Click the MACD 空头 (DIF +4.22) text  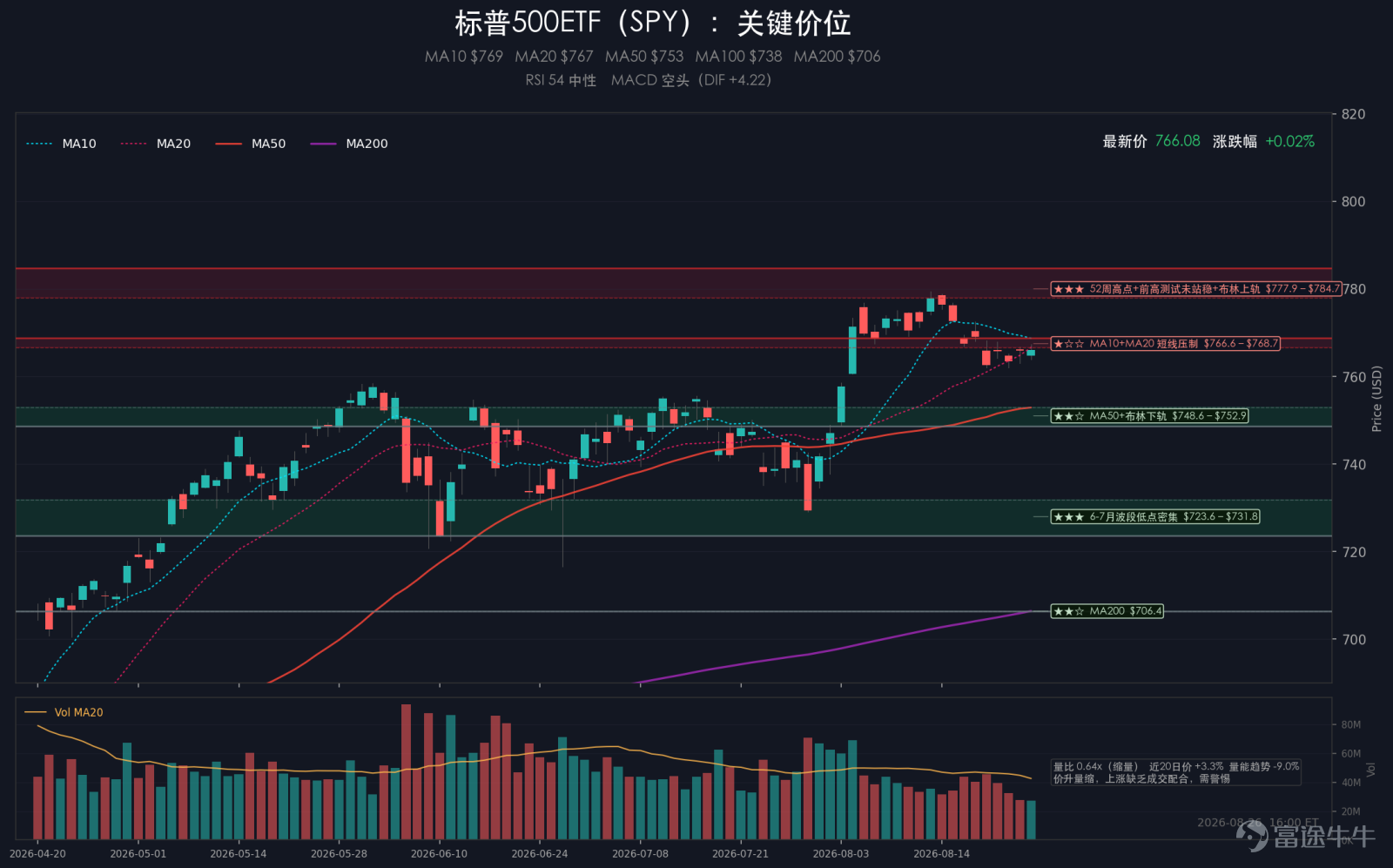coord(691,80)
